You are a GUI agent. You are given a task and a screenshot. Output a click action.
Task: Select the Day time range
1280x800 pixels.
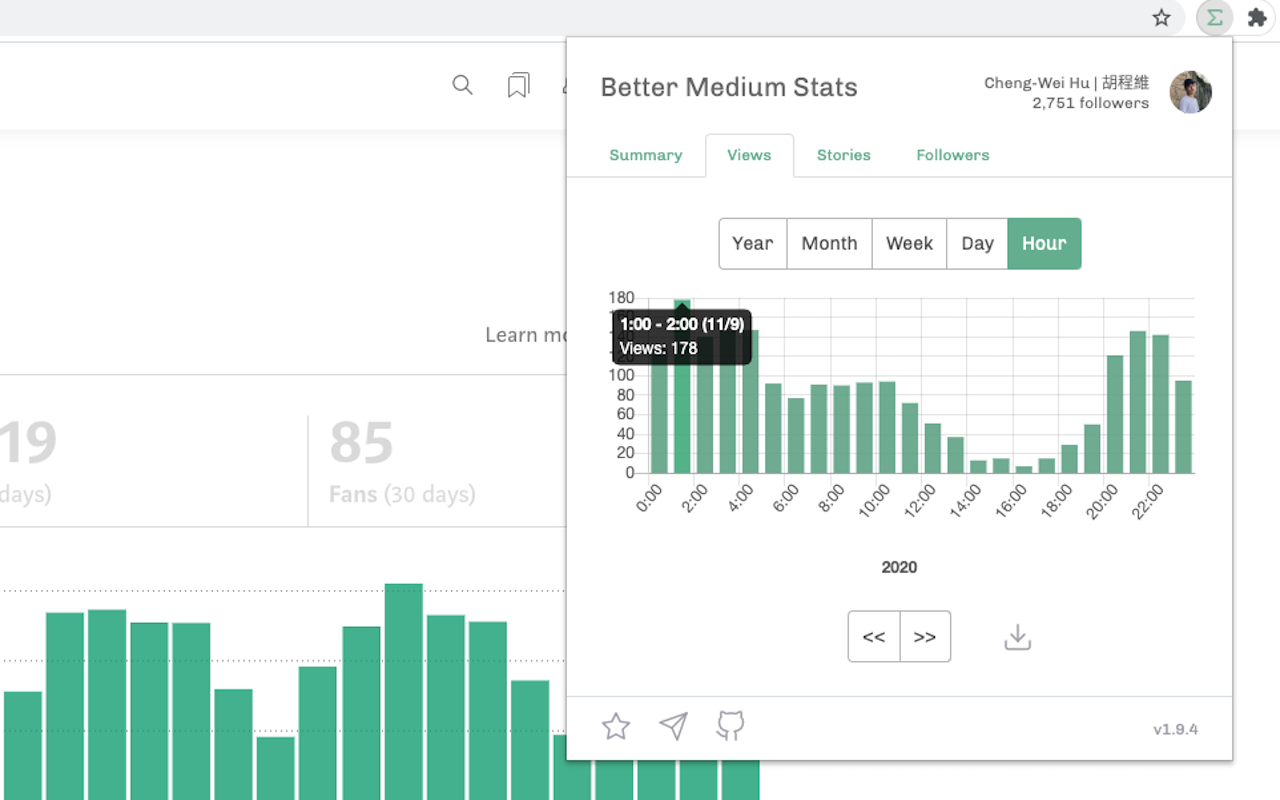(x=977, y=243)
